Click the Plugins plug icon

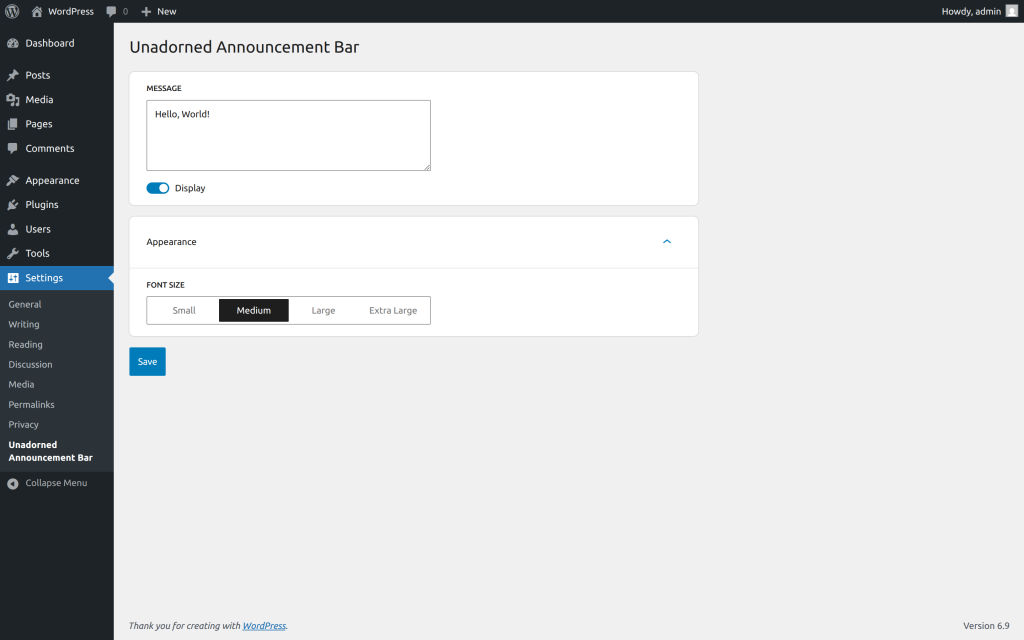click(x=13, y=205)
